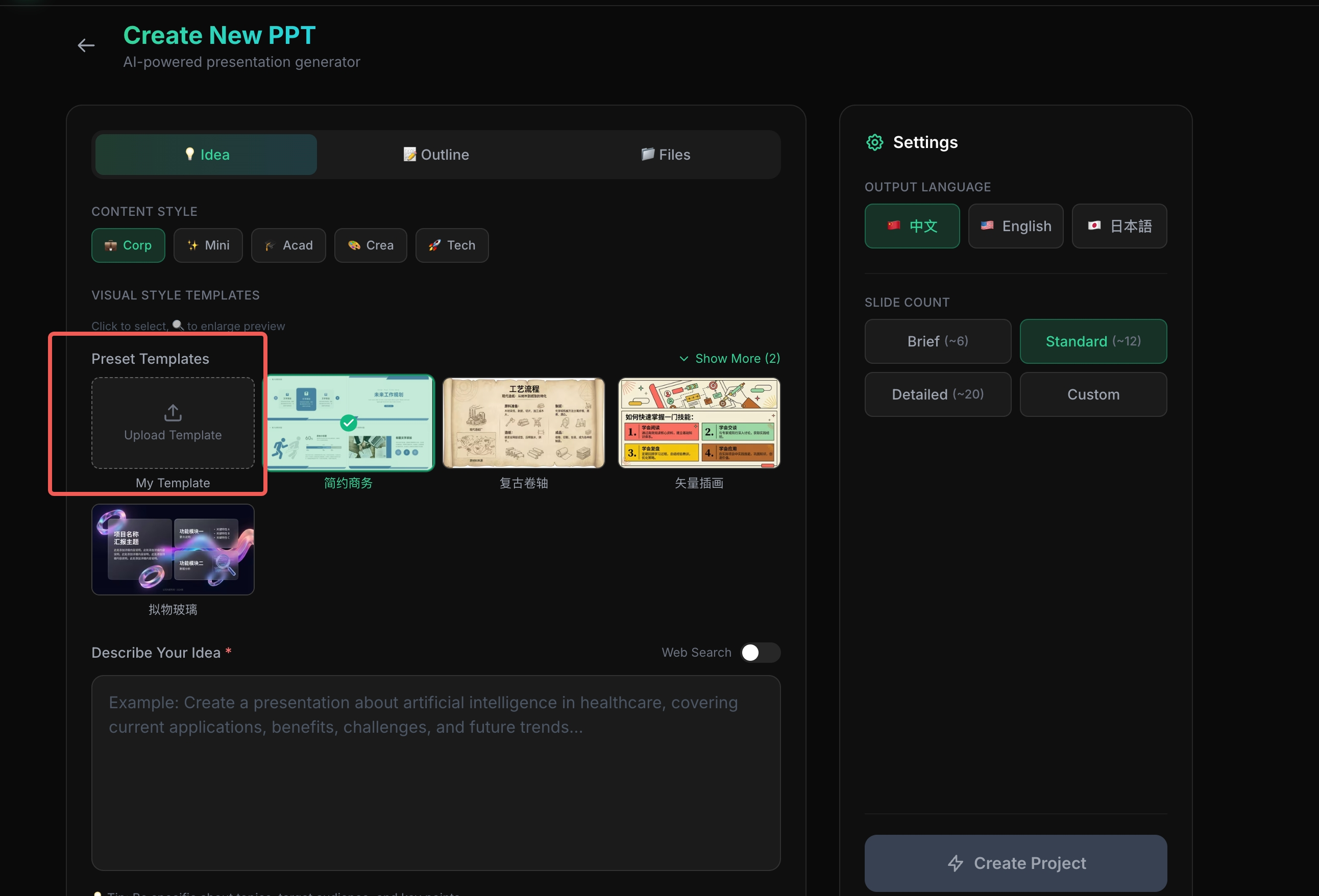Click the back arrow icon
This screenshot has width=1319, height=896.
pyautogui.click(x=86, y=45)
